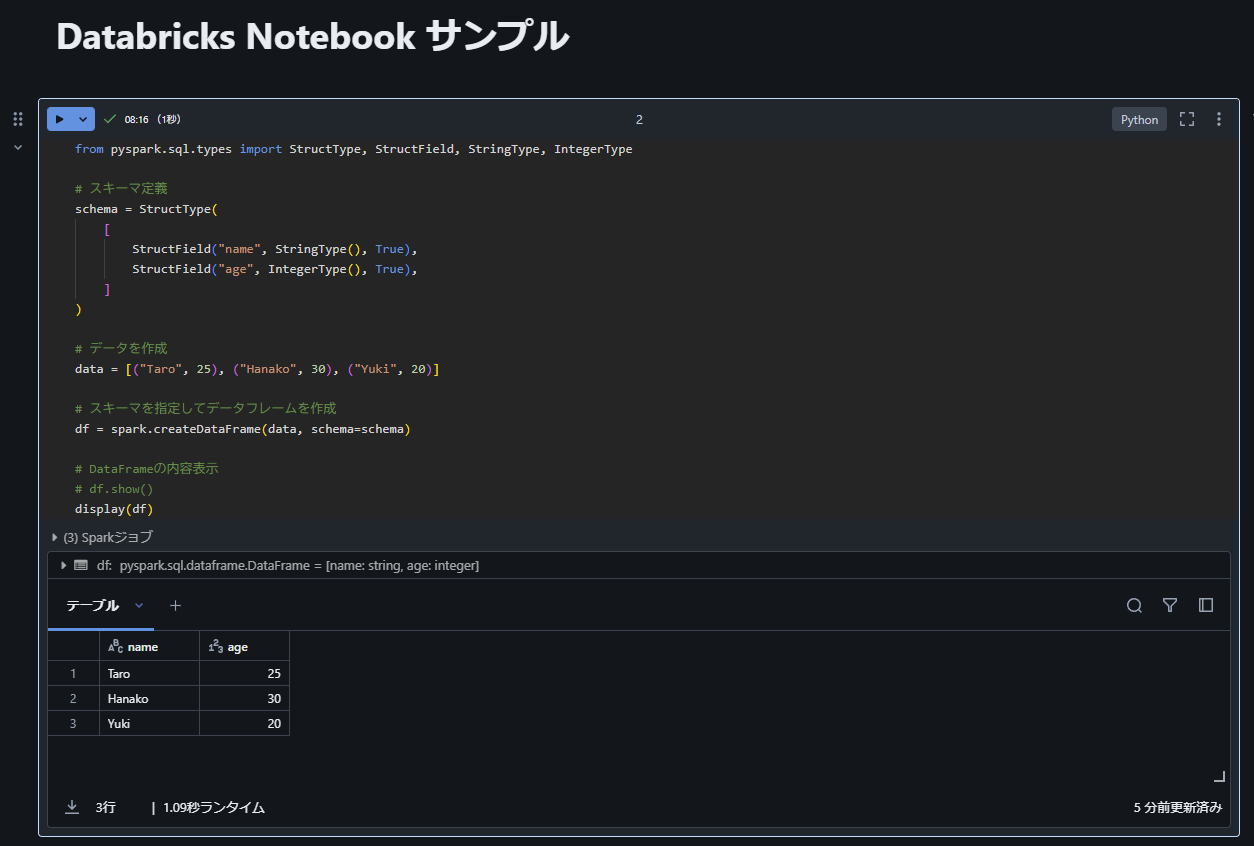
Task: Select the Hanako row in the results
Action: click(x=128, y=698)
